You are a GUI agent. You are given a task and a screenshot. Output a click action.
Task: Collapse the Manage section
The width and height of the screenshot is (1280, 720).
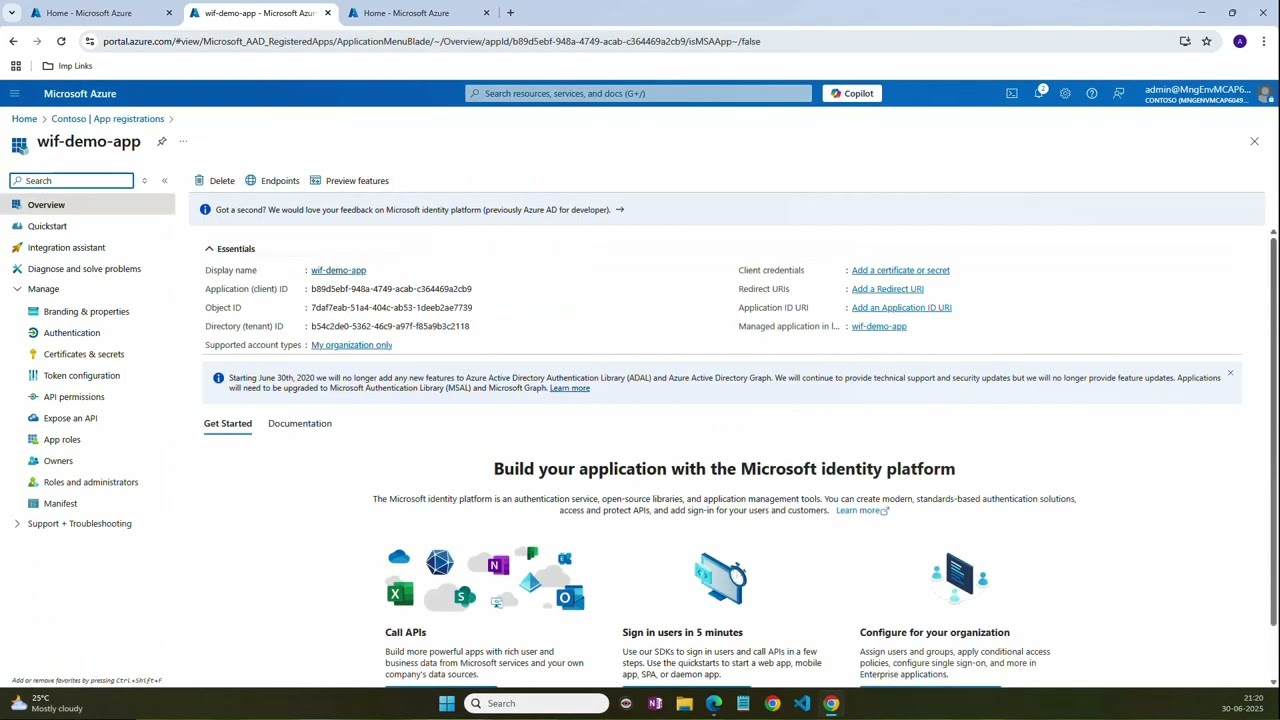(x=17, y=289)
